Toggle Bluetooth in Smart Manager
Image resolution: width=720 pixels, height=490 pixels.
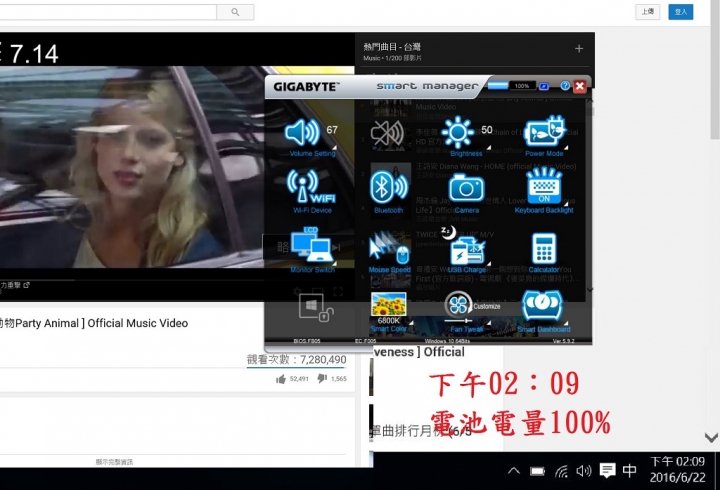[x=388, y=186]
